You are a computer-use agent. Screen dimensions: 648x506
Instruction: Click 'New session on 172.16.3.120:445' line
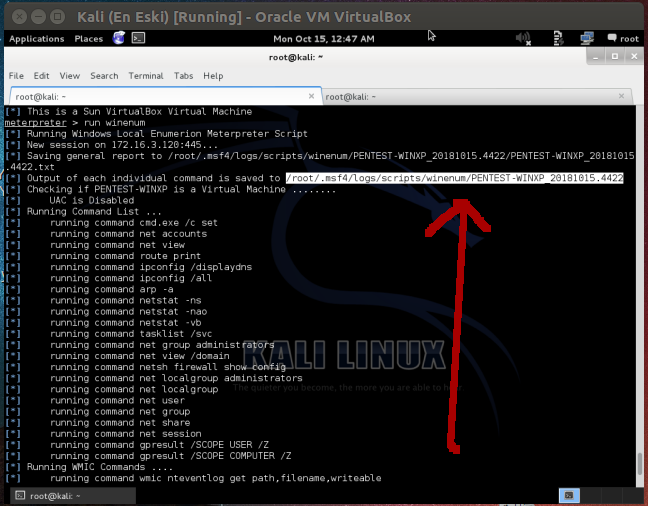click(122, 145)
